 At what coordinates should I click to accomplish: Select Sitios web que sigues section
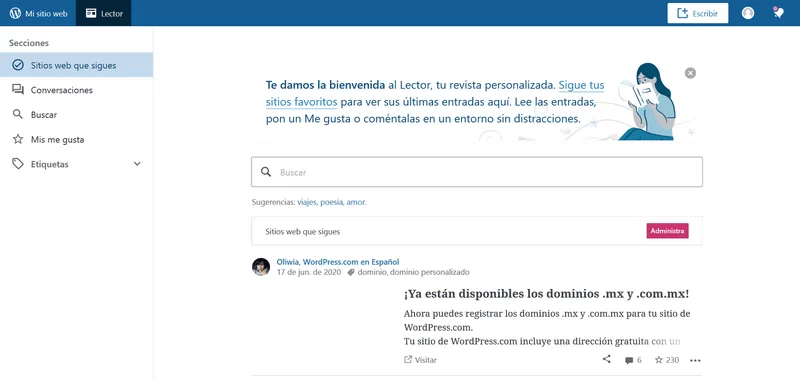[77, 65]
